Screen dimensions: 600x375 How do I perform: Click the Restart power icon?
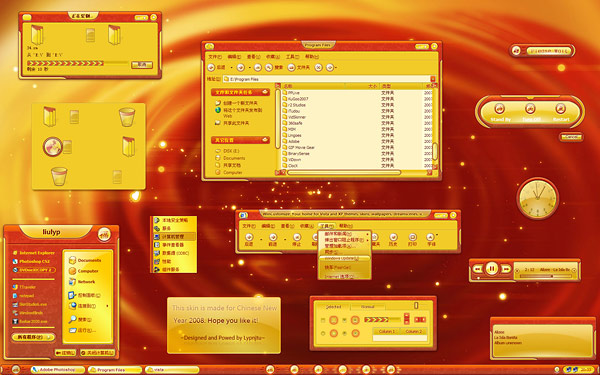[560, 108]
